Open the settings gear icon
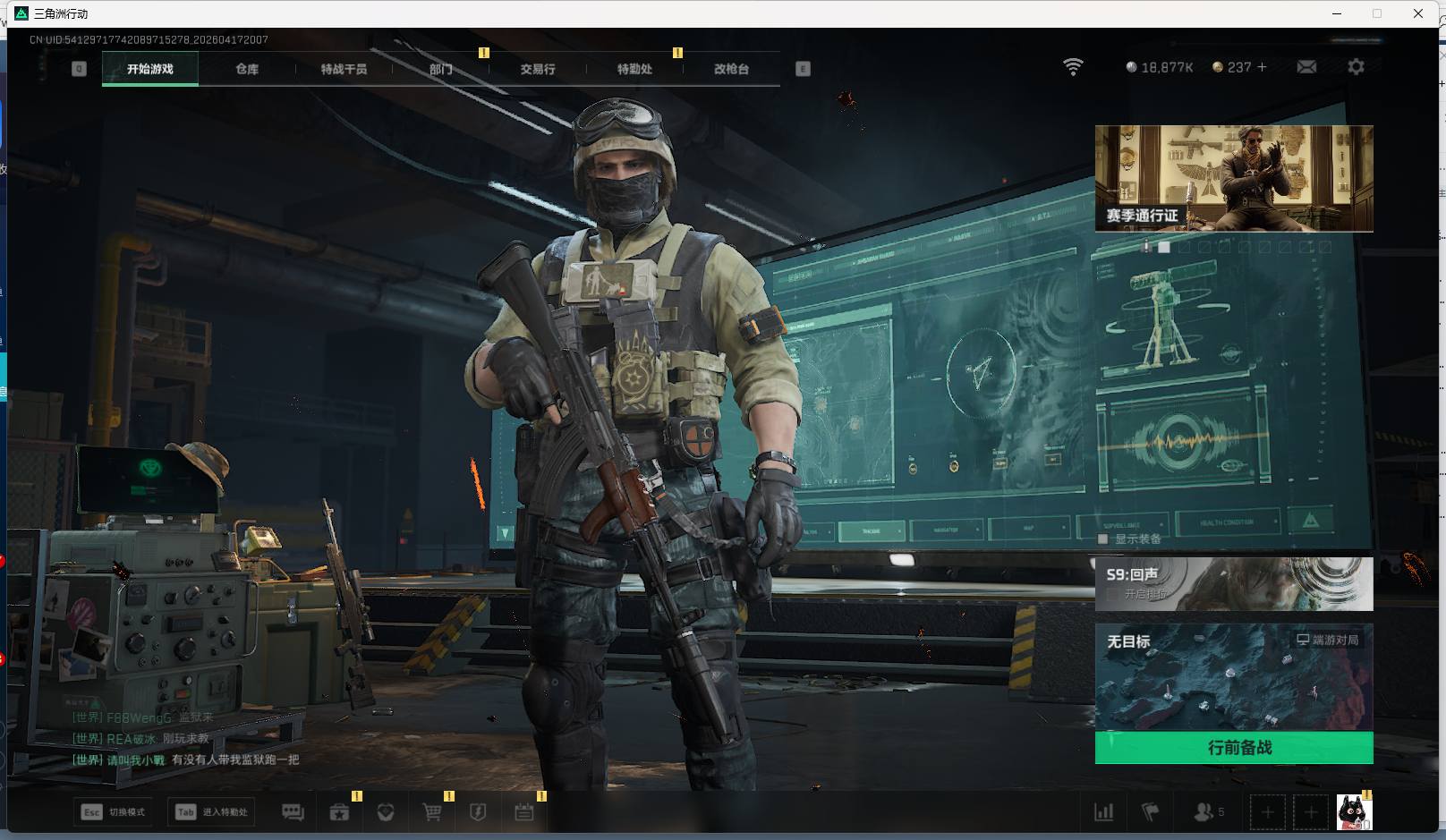This screenshot has height=840, width=1446. (1356, 67)
